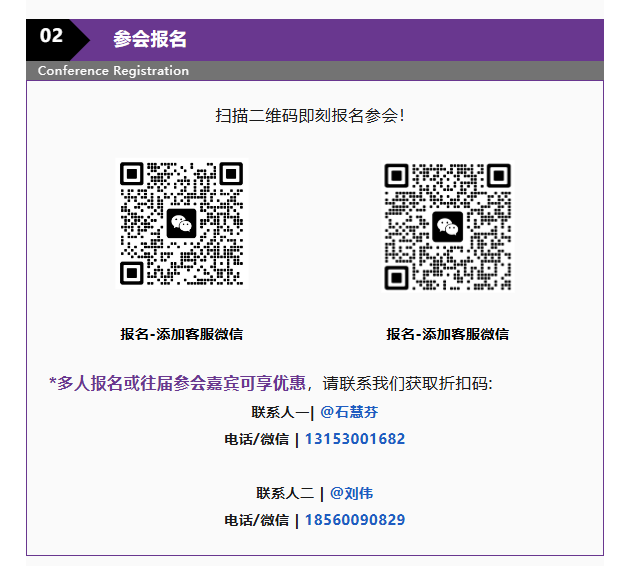Image resolution: width=637 pixels, height=566 pixels.
Task: Select the left QR code's top-left corner square
Action: click(134, 175)
